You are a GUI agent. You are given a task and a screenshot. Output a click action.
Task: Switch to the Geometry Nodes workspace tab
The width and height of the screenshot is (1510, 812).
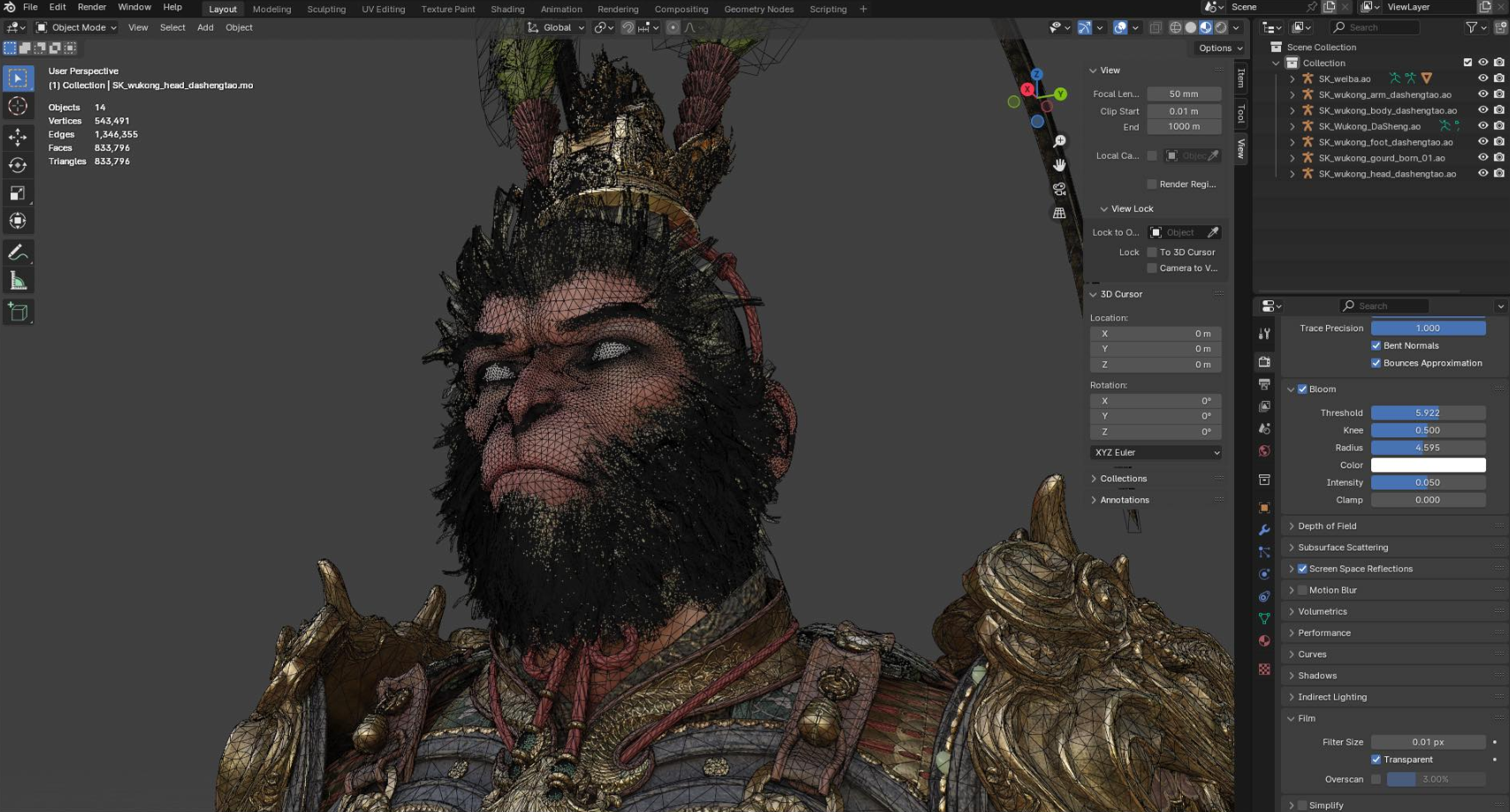click(759, 9)
